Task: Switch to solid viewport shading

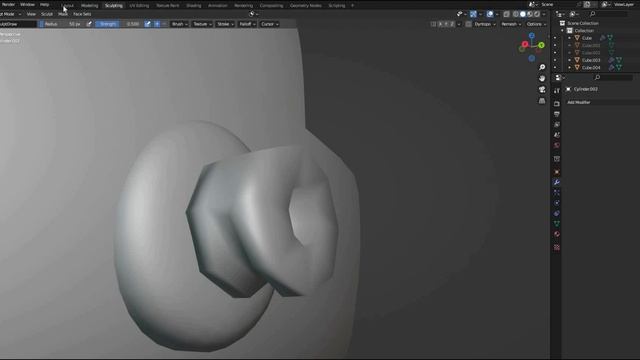Action: [522, 14]
